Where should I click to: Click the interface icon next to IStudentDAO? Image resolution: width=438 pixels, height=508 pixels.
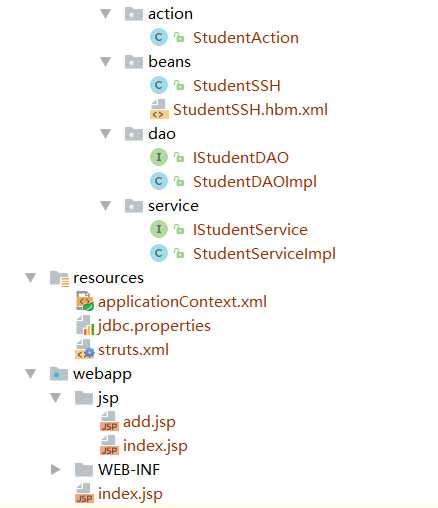click(x=158, y=157)
